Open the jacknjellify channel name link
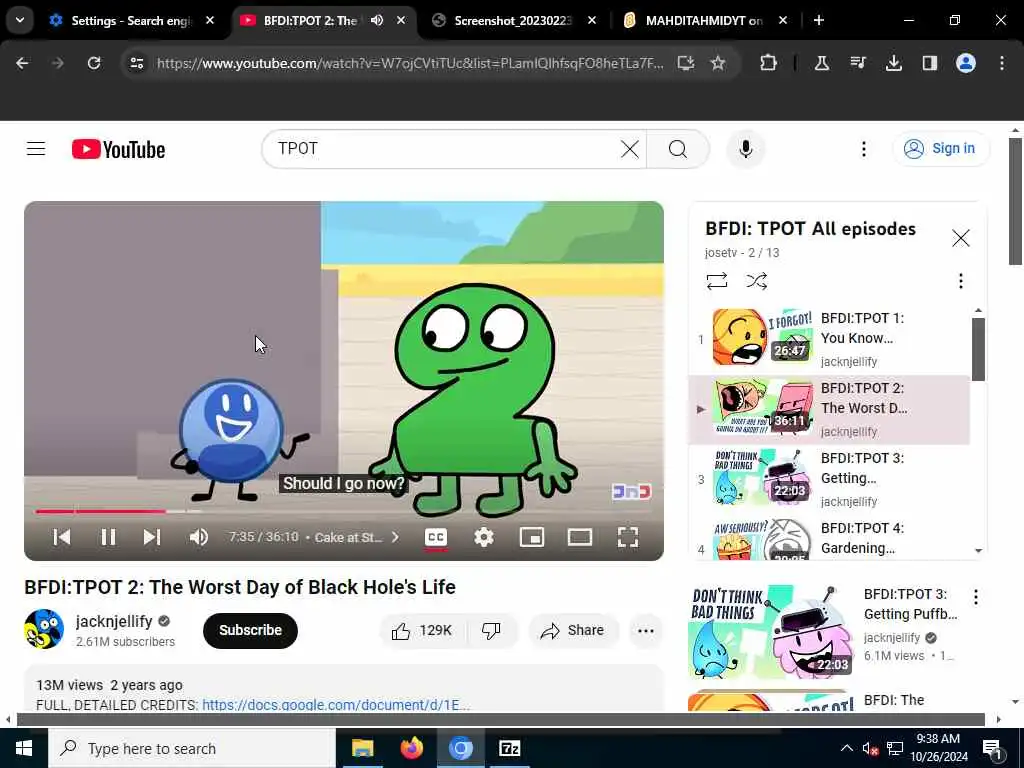This screenshot has height=768, width=1024. pyautogui.click(x=114, y=621)
